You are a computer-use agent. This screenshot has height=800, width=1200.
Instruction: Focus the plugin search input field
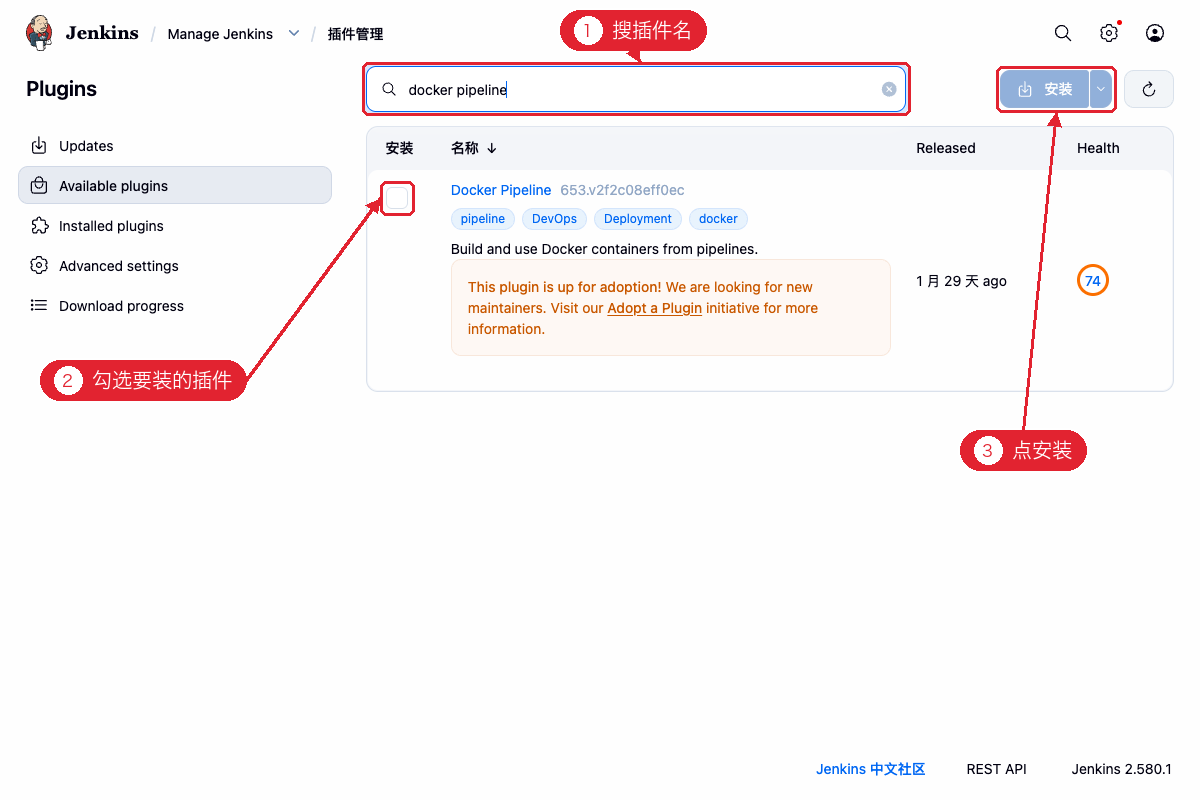pyautogui.click(x=636, y=89)
